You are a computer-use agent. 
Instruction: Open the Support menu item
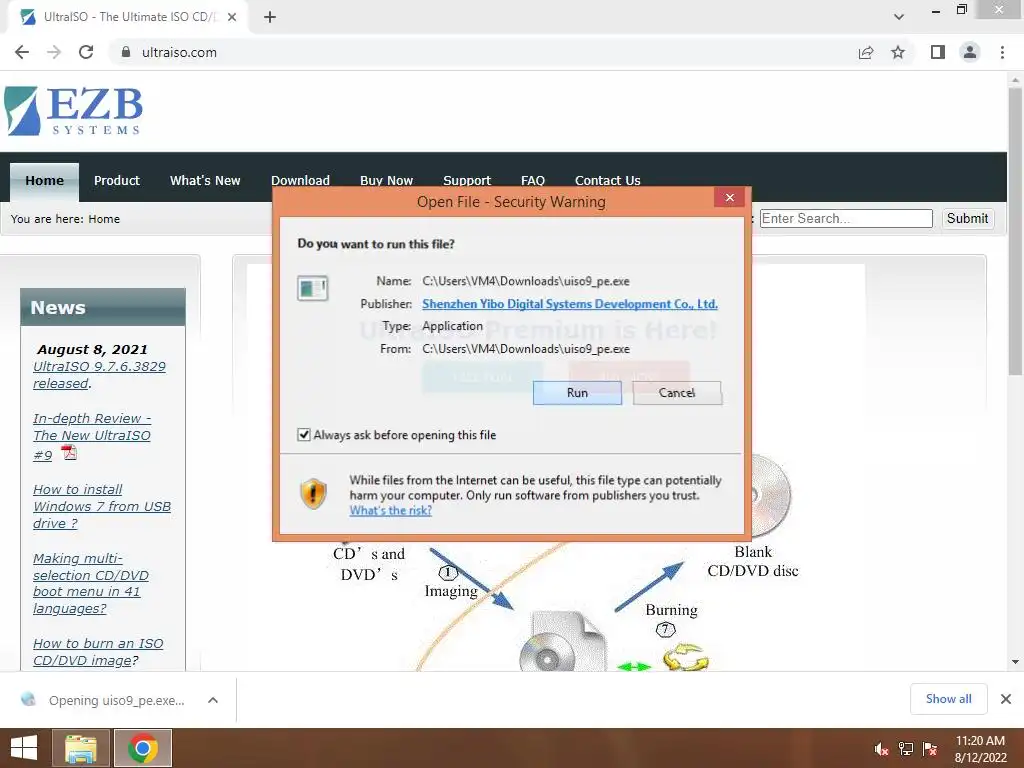point(467,180)
